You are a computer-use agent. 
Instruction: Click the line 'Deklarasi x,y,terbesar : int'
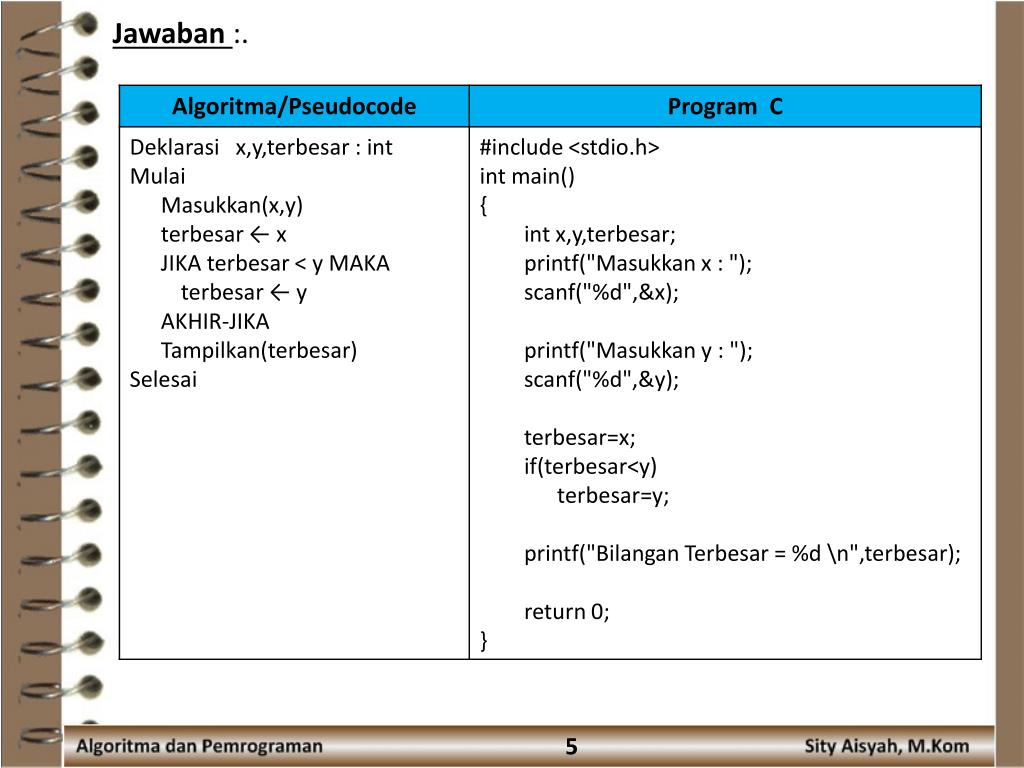[261, 148]
